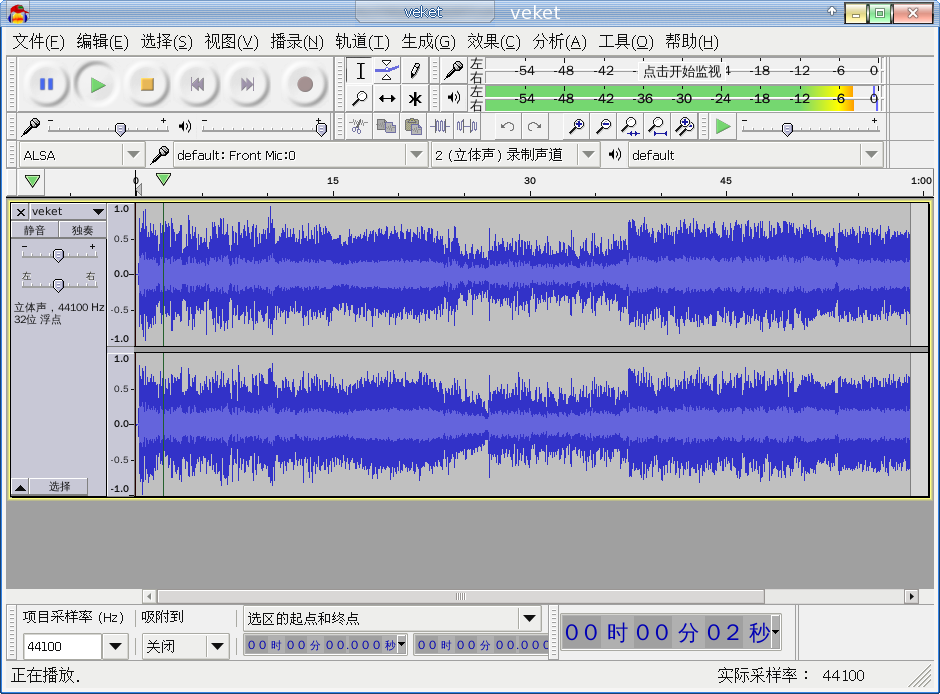Select the Time Shift tool
Viewport: 940px width, 694px height.
point(387,98)
